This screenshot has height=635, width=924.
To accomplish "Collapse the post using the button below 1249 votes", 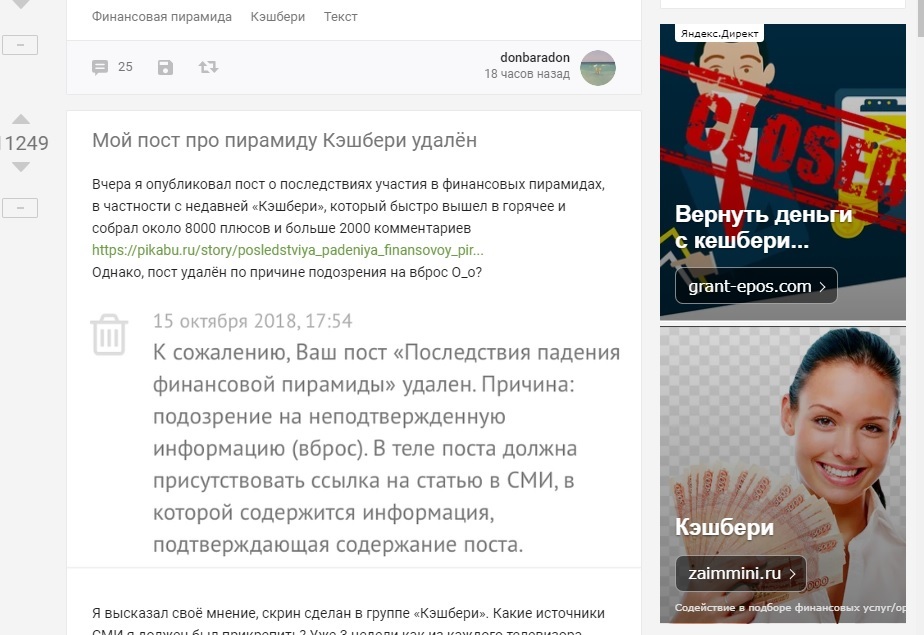I will 20,208.
